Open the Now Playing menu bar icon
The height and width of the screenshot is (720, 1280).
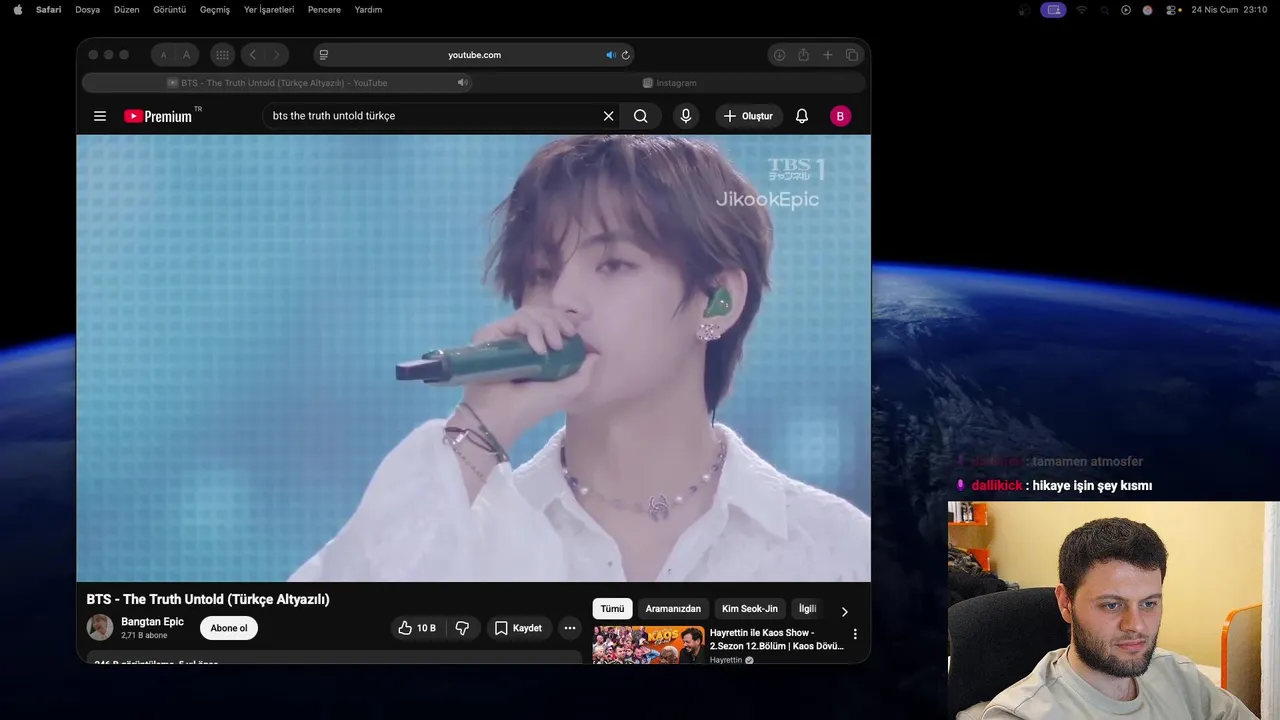pyautogui.click(x=1126, y=10)
